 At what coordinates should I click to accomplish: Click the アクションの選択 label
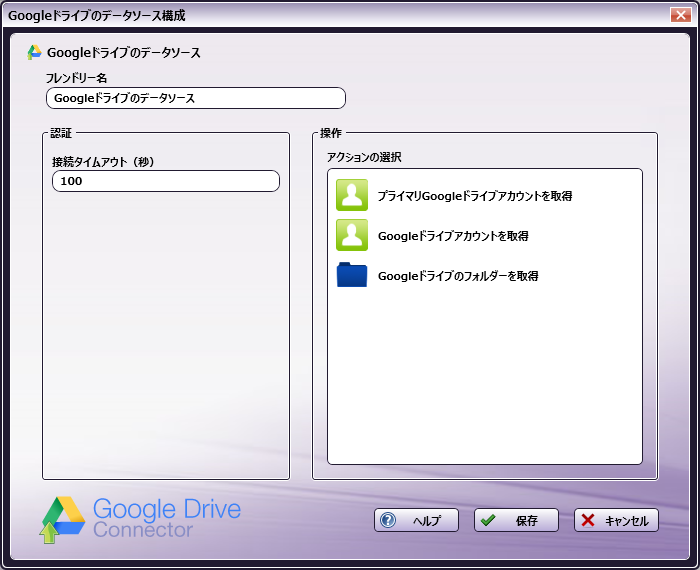pyautogui.click(x=364, y=157)
